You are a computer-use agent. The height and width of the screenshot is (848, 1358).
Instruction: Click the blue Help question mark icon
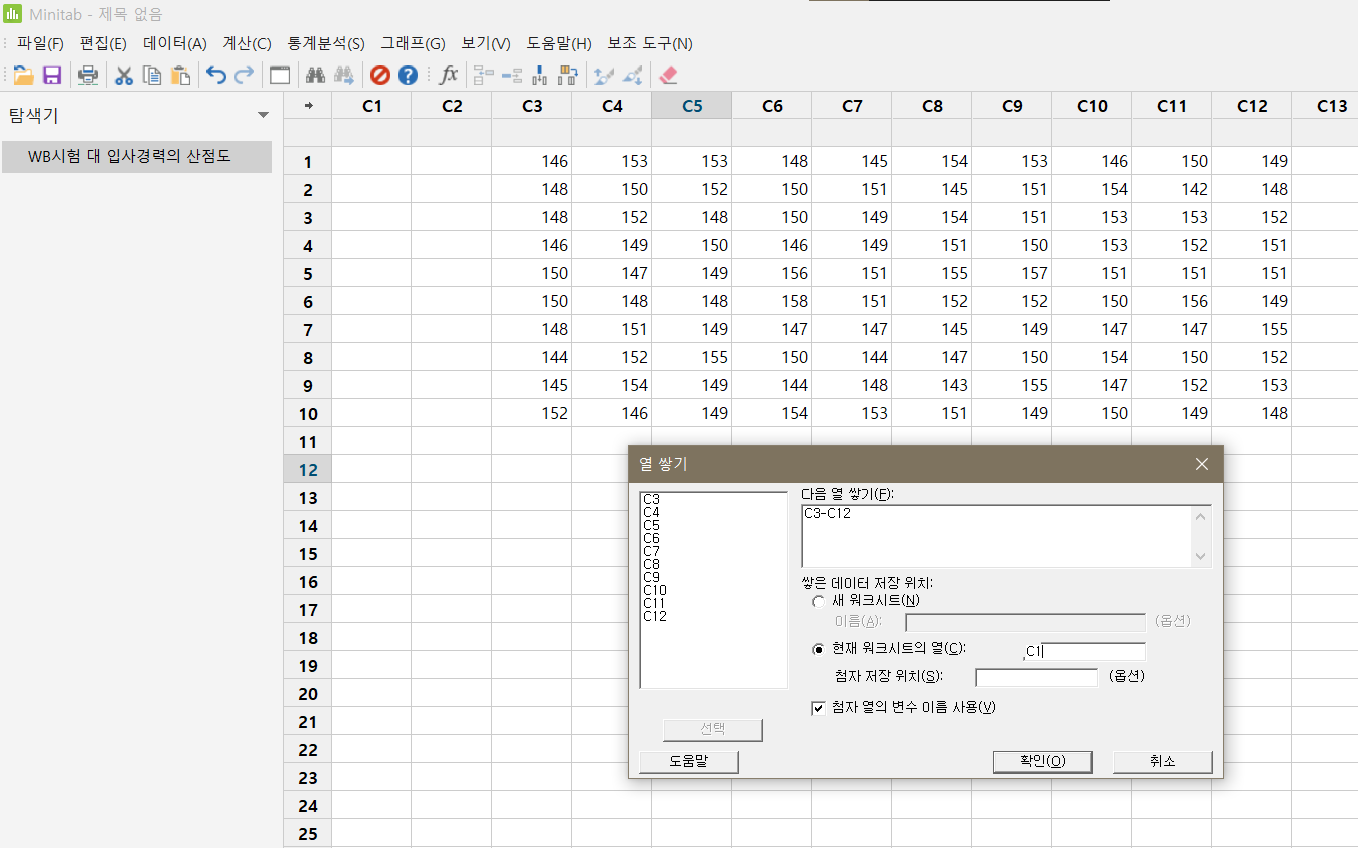coord(408,75)
